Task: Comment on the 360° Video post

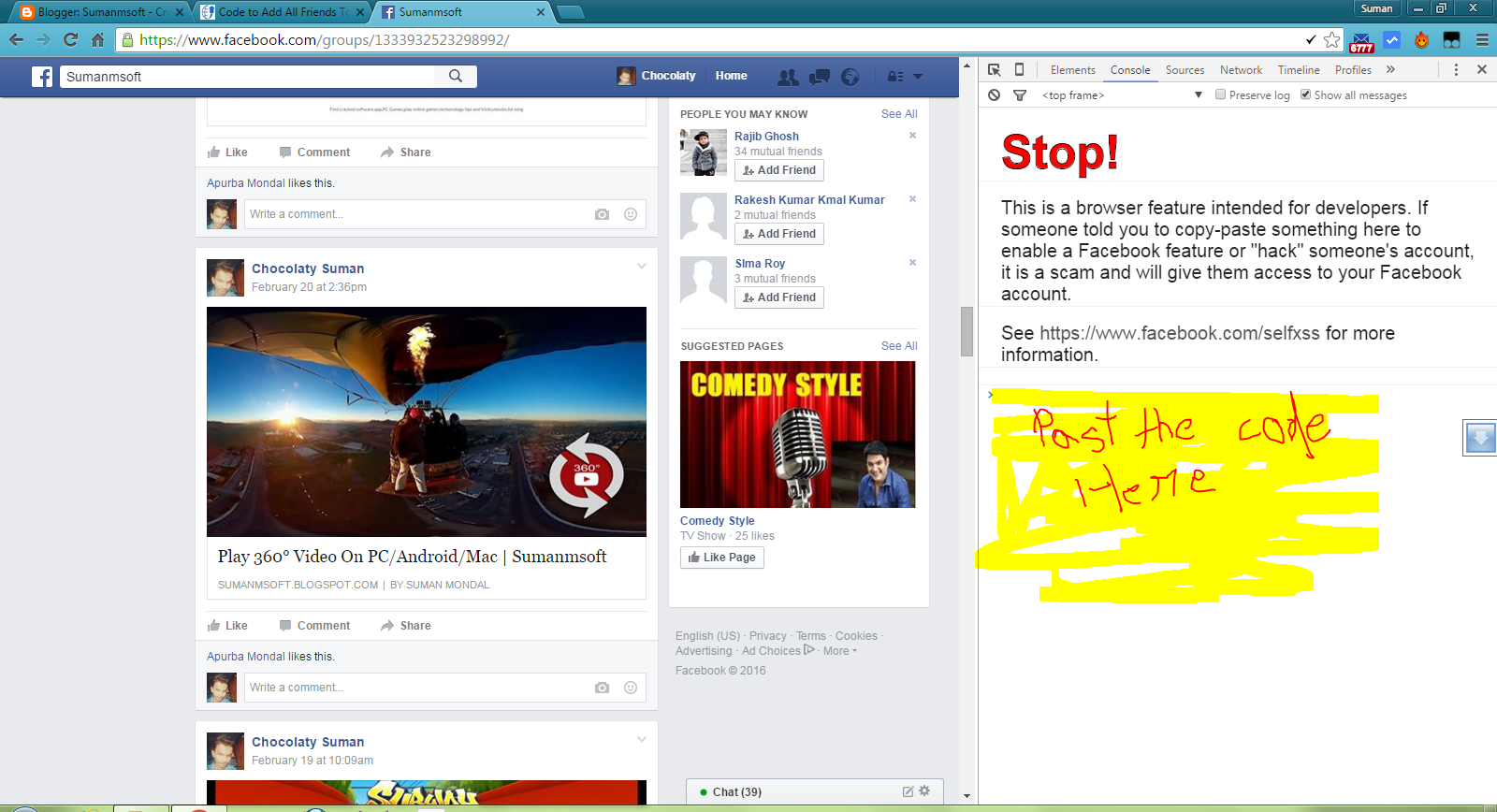Action: [314, 626]
